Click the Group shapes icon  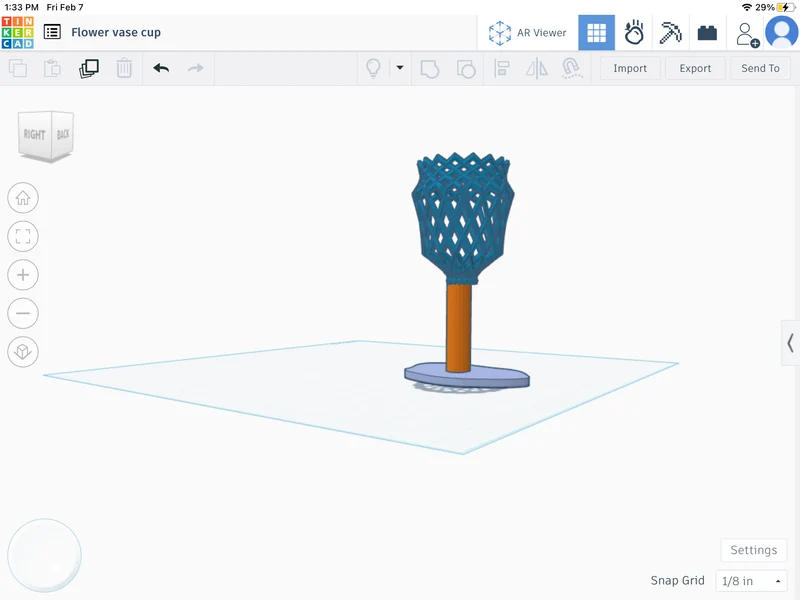pyautogui.click(x=430, y=68)
